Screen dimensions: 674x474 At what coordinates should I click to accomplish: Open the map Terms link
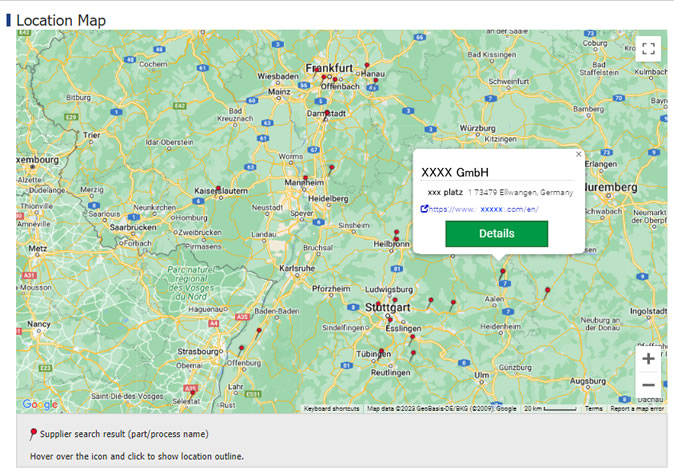[593, 409]
